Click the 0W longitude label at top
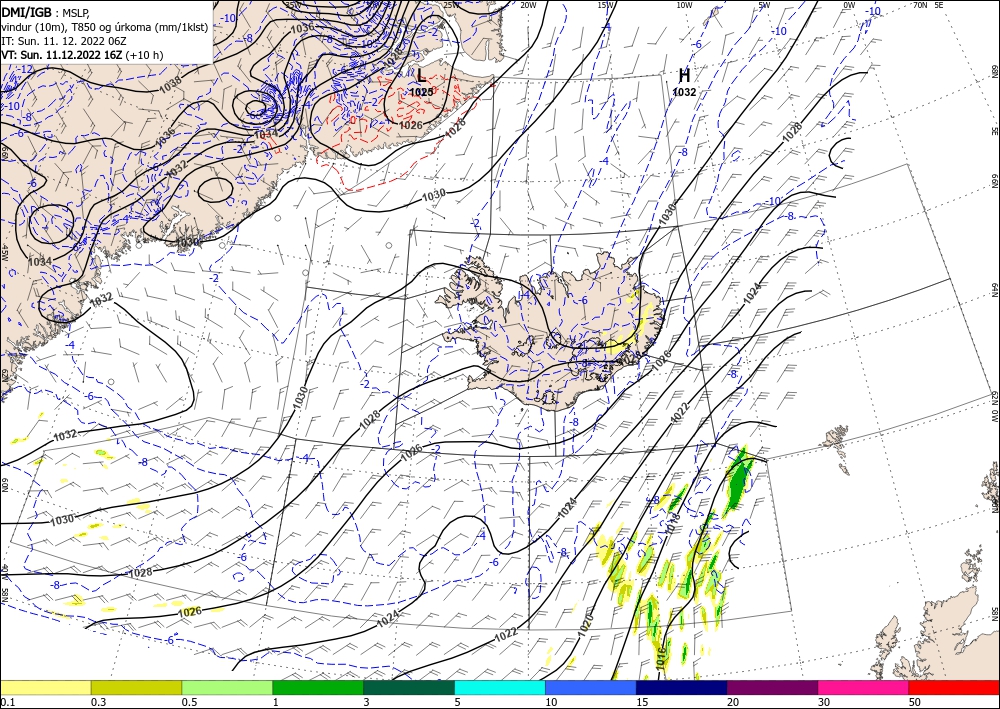 pos(849,5)
